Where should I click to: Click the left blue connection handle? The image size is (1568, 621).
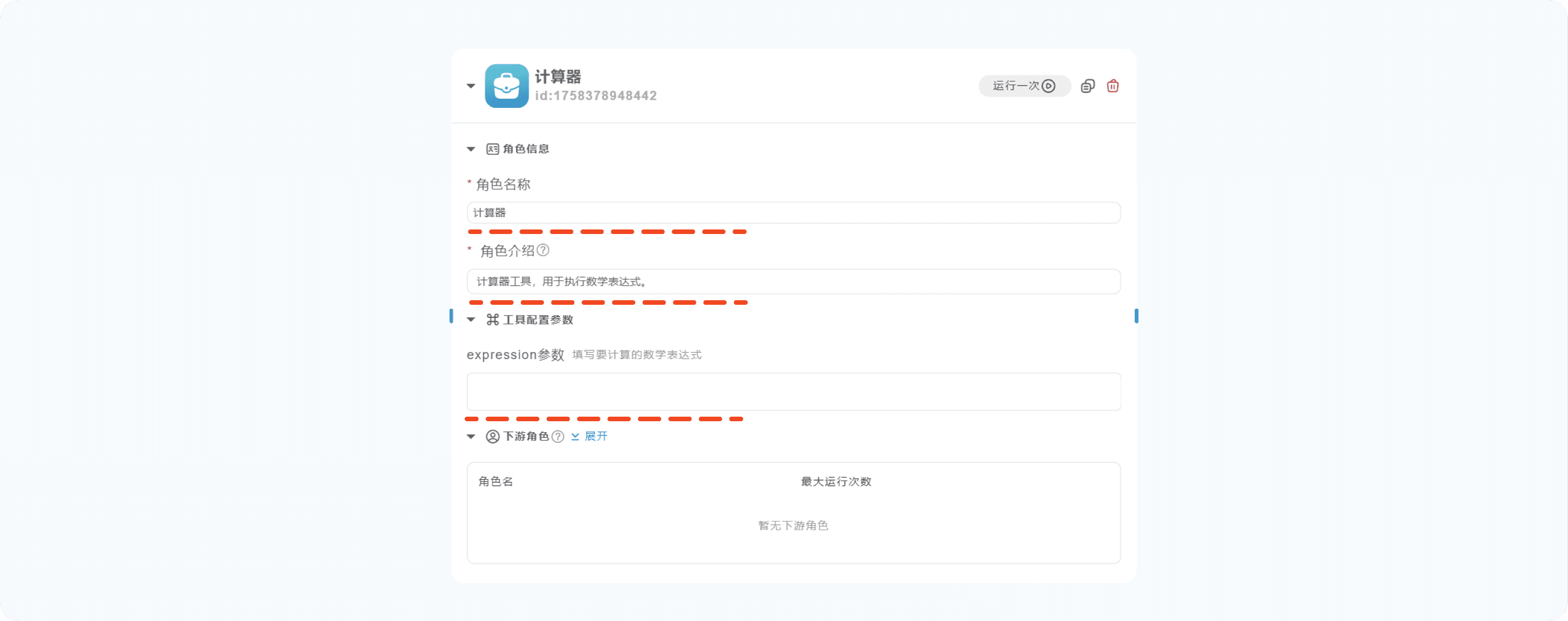[451, 316]
